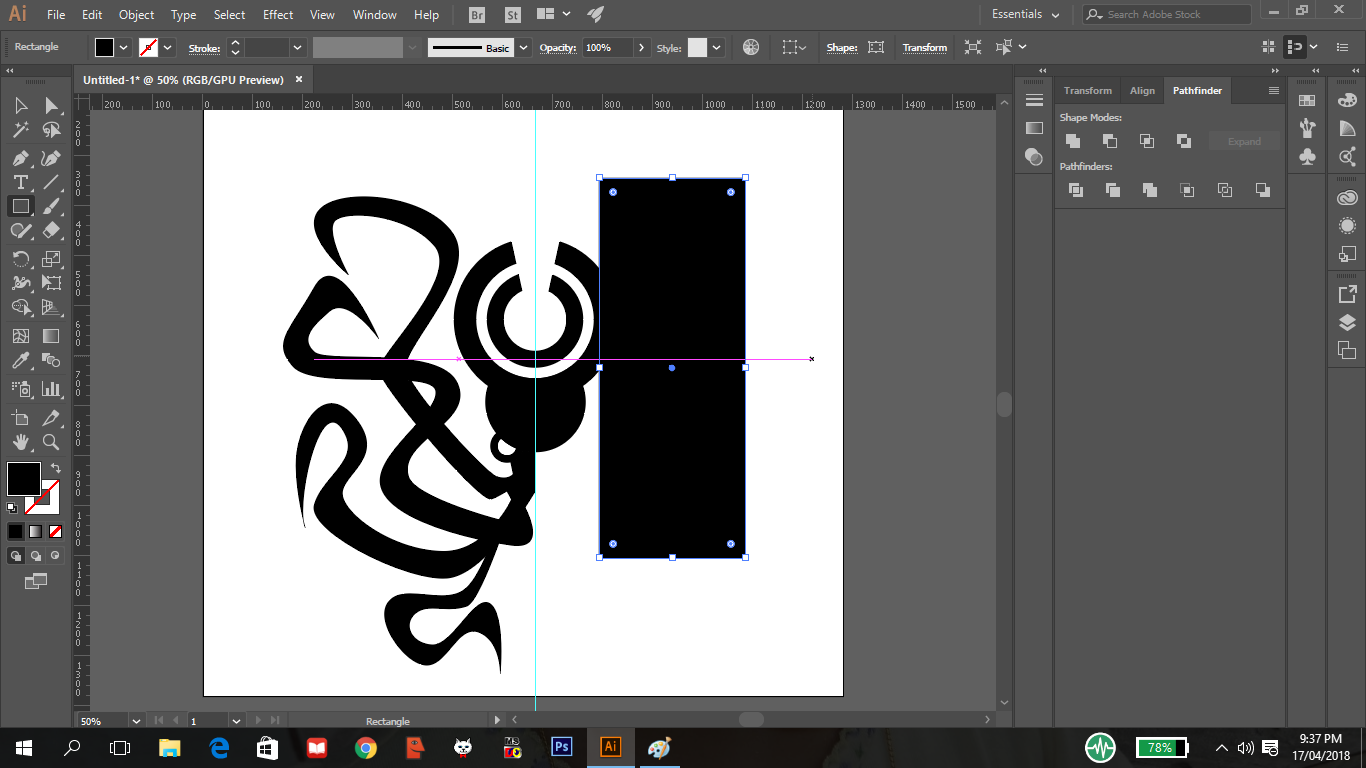Apply Unite shape mode in Pathfinder
This screenshot has width=1366, height=768.
[1073, 141]
